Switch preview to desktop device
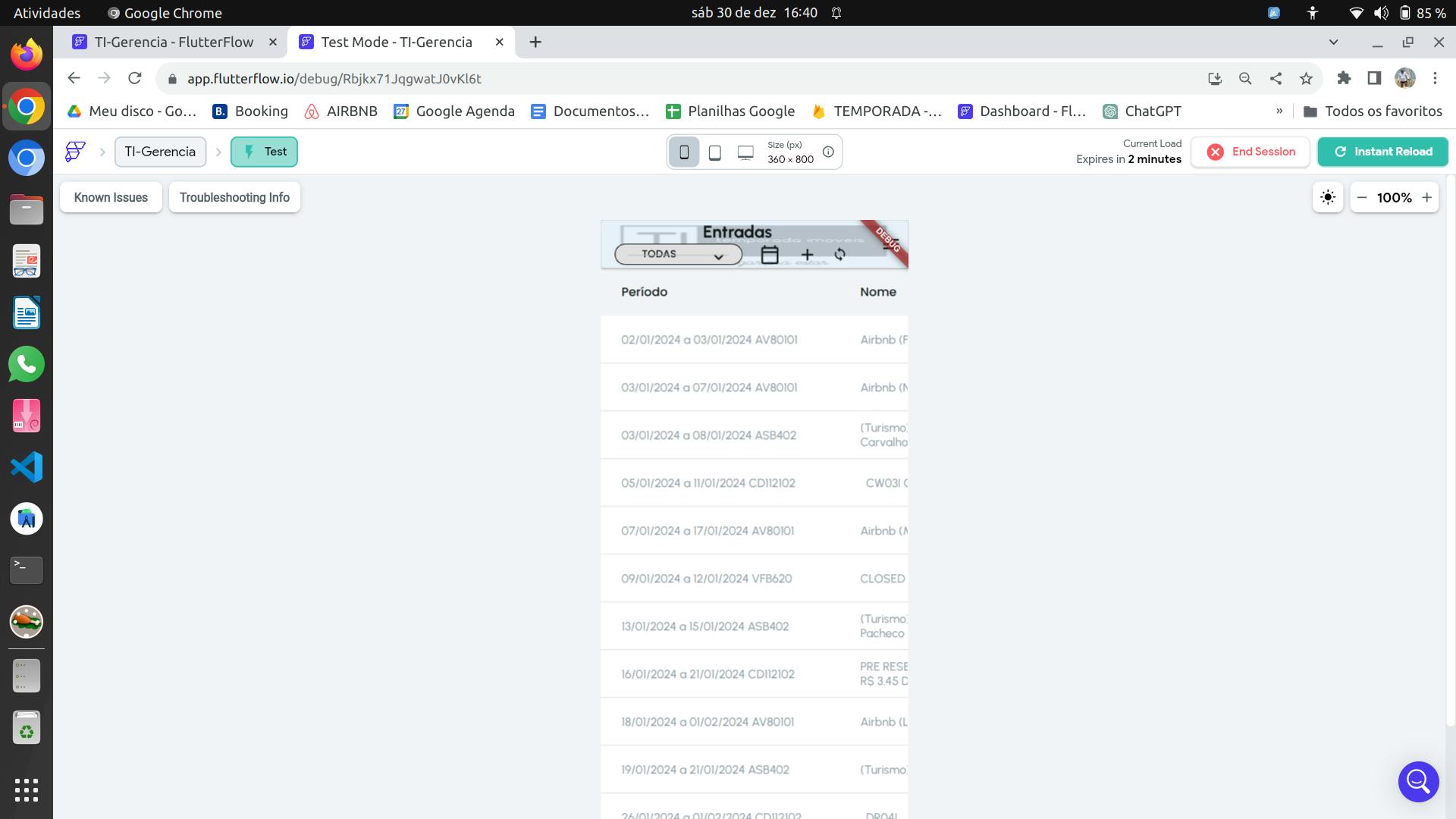Screen dimensions: 1456x819 tap(745, 152)
